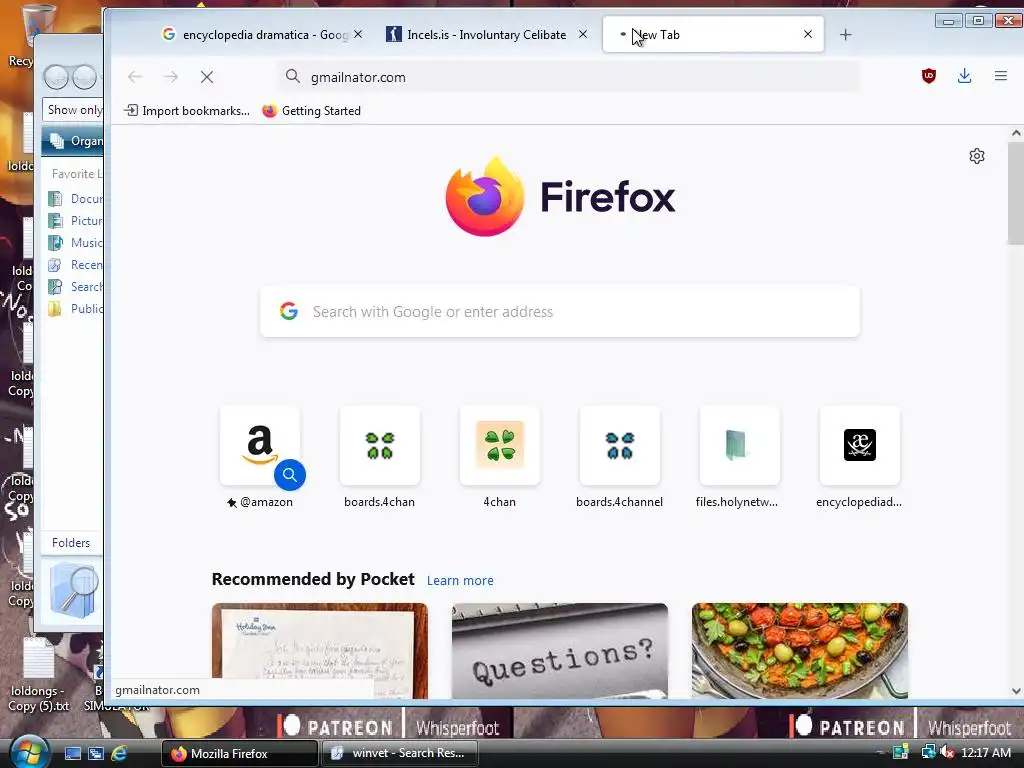Click the search folder icon in Explorer
Image resolution: width=1024 pixels, height=768 pixels.
(x=74, y=591)
